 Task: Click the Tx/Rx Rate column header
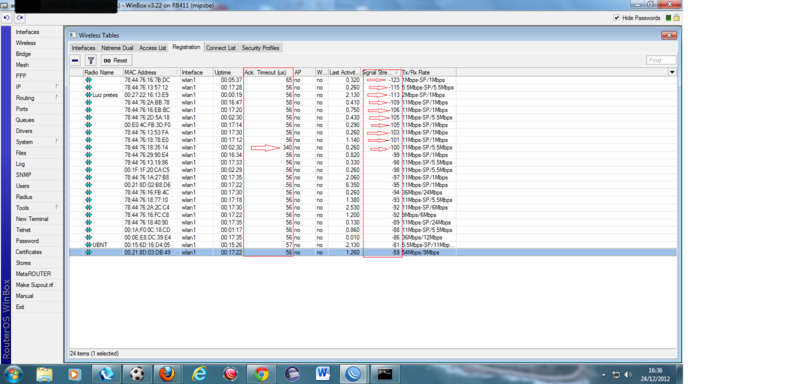coord(429,72)
